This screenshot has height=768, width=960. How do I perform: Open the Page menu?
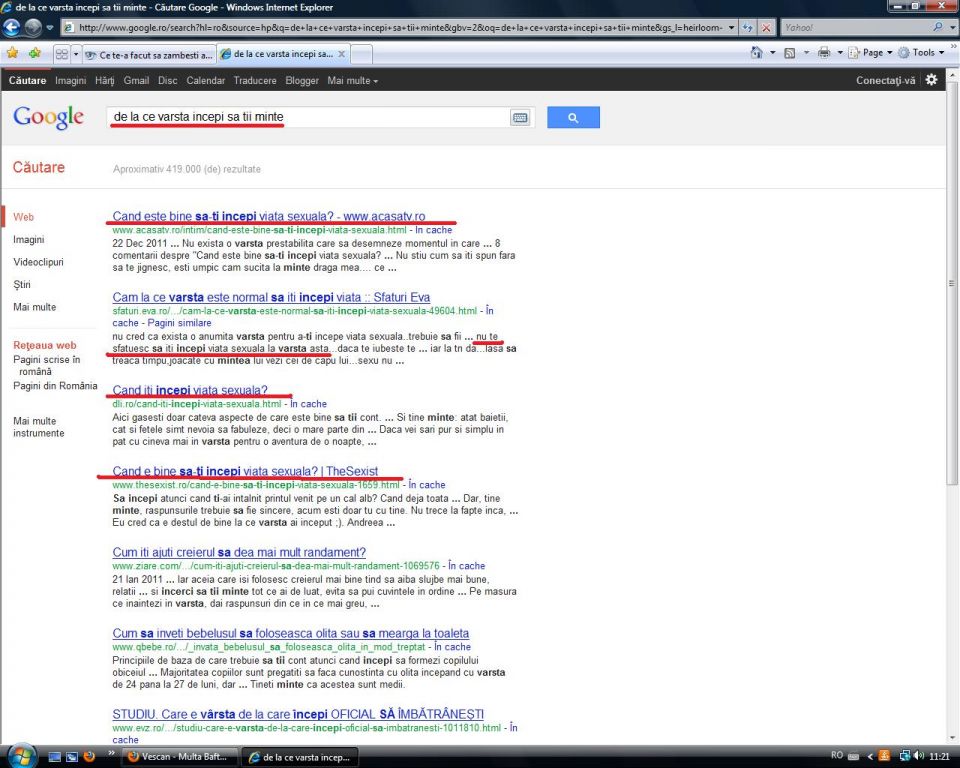click(871, 53)
